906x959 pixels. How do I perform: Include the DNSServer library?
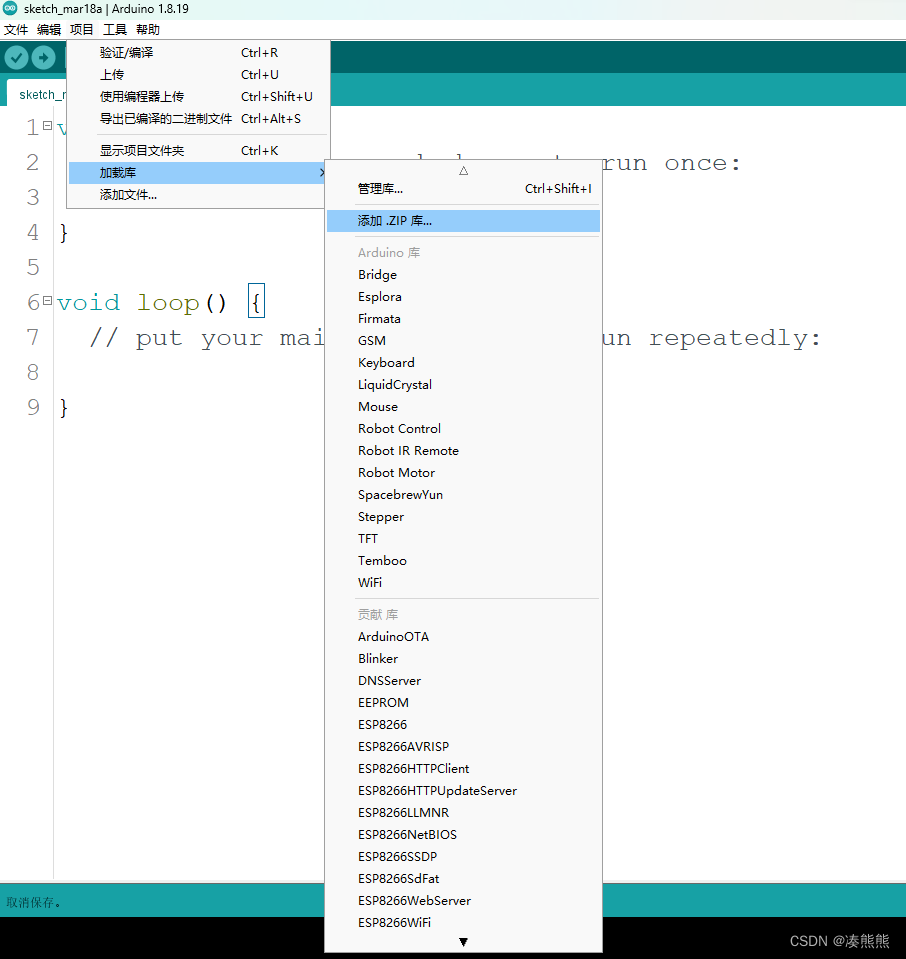[463, 681]
